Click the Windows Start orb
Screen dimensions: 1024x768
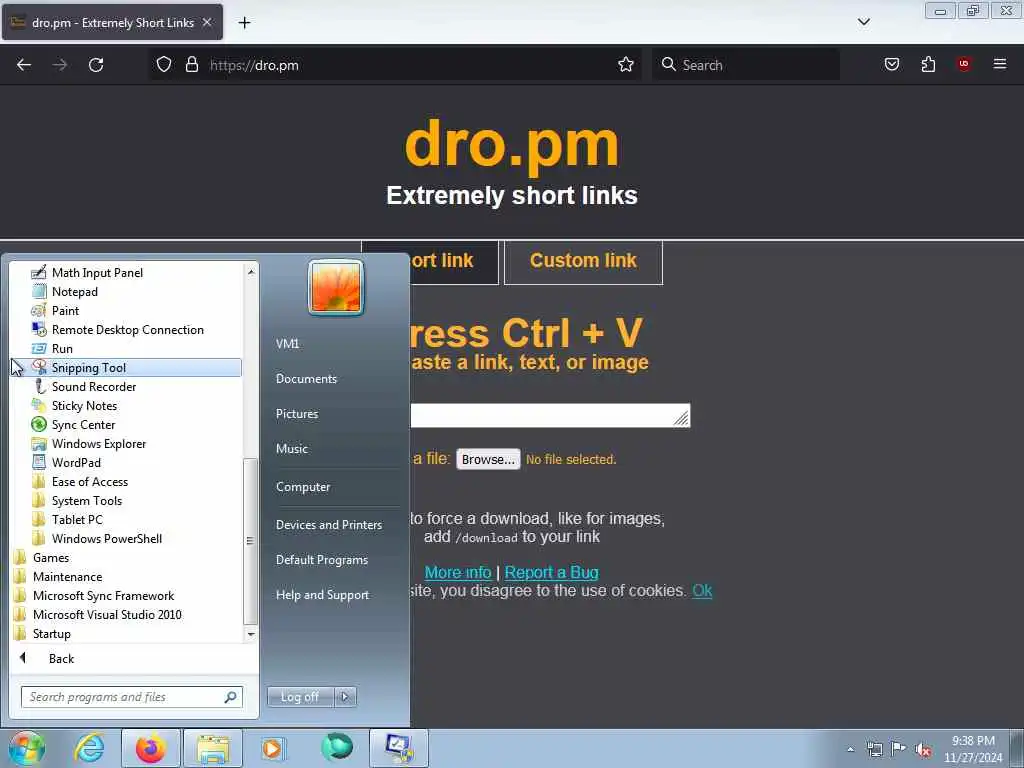coord(26,748)
